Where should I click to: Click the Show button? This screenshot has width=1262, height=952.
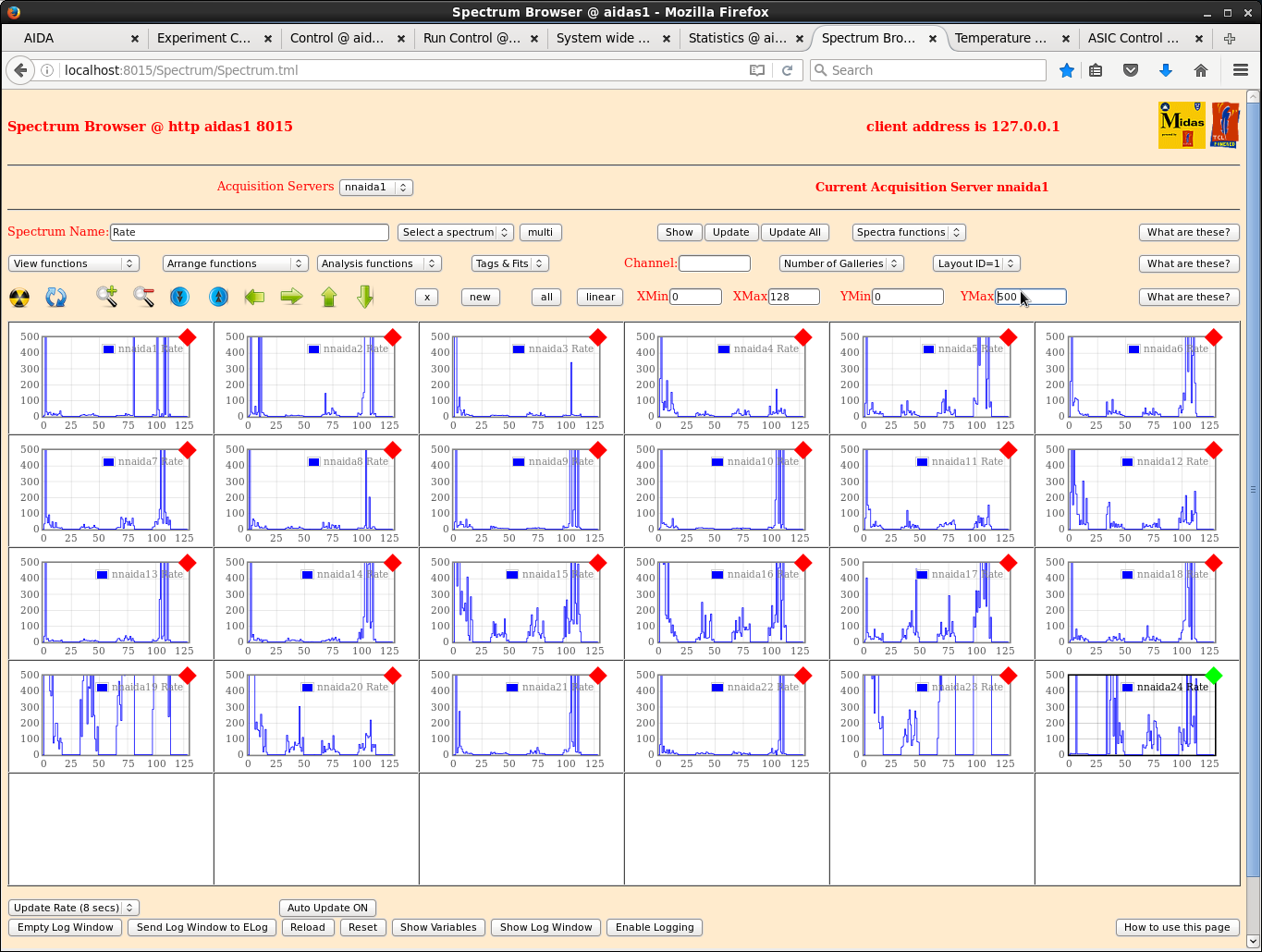click(680, 232)
